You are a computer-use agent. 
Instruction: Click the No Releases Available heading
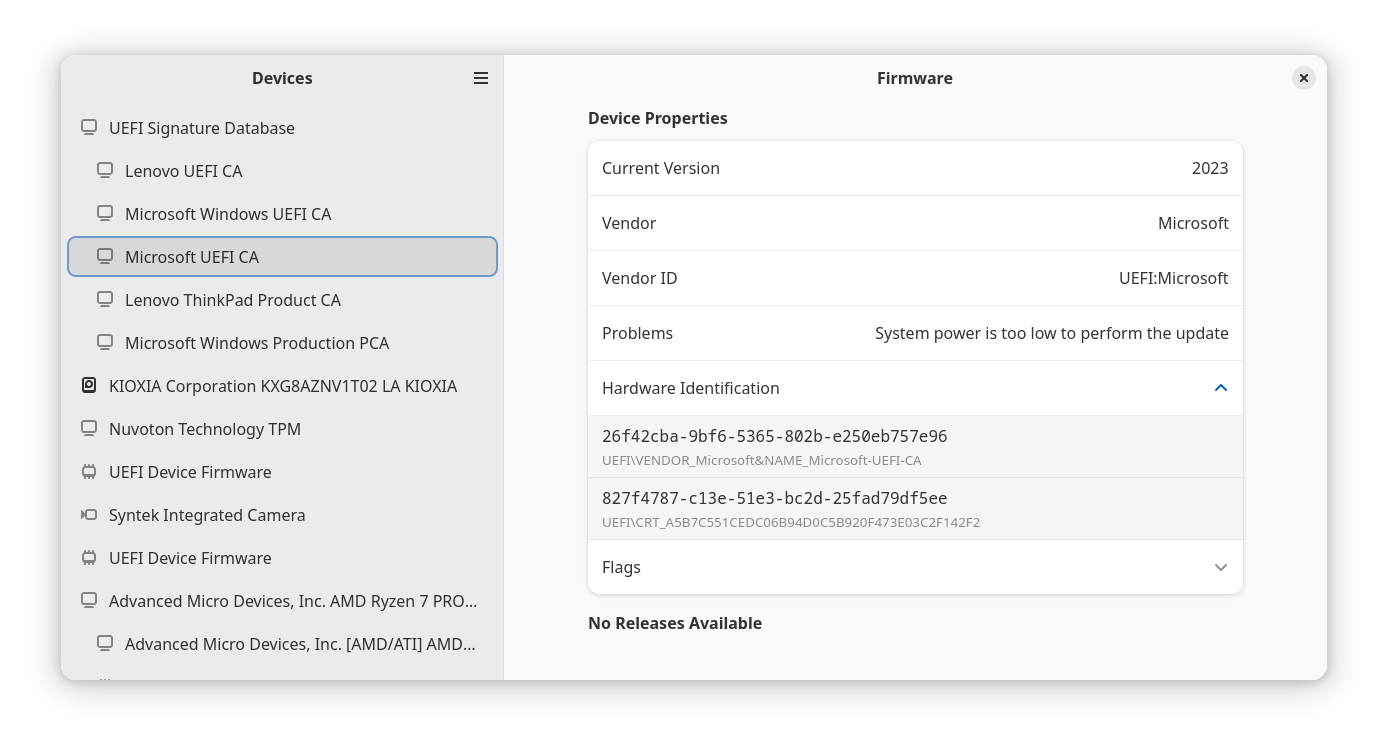(x=675, y=623)
